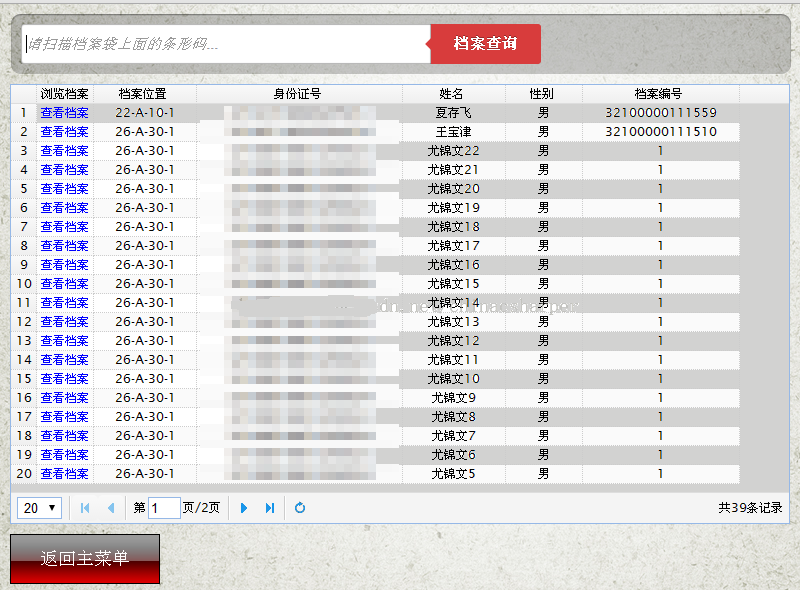
Task: Open 查看档案 link for 尤锦文15
Action: [x=64, y=283]
